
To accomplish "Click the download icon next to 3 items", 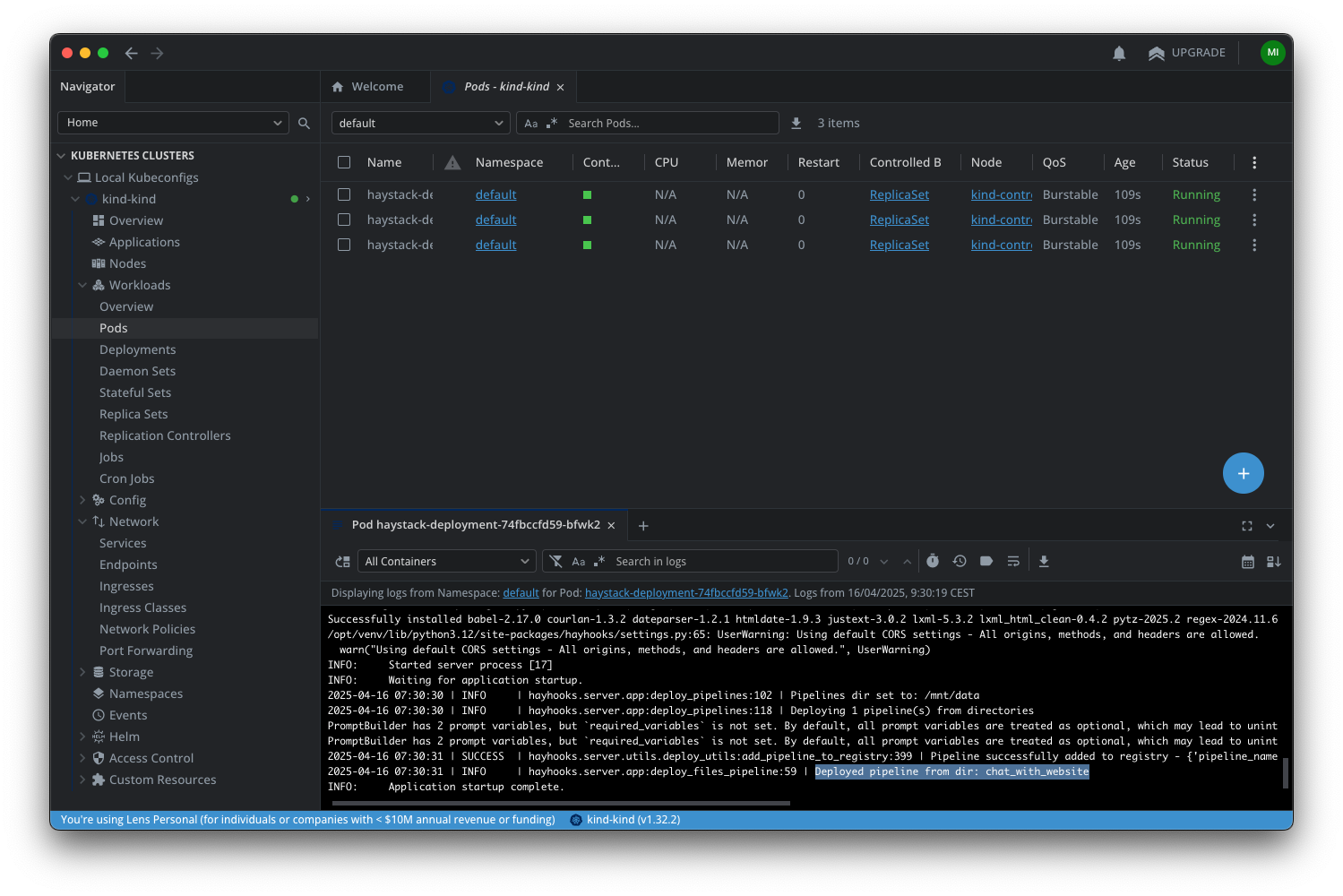I will pyautogui.click(x=796, y=123).
